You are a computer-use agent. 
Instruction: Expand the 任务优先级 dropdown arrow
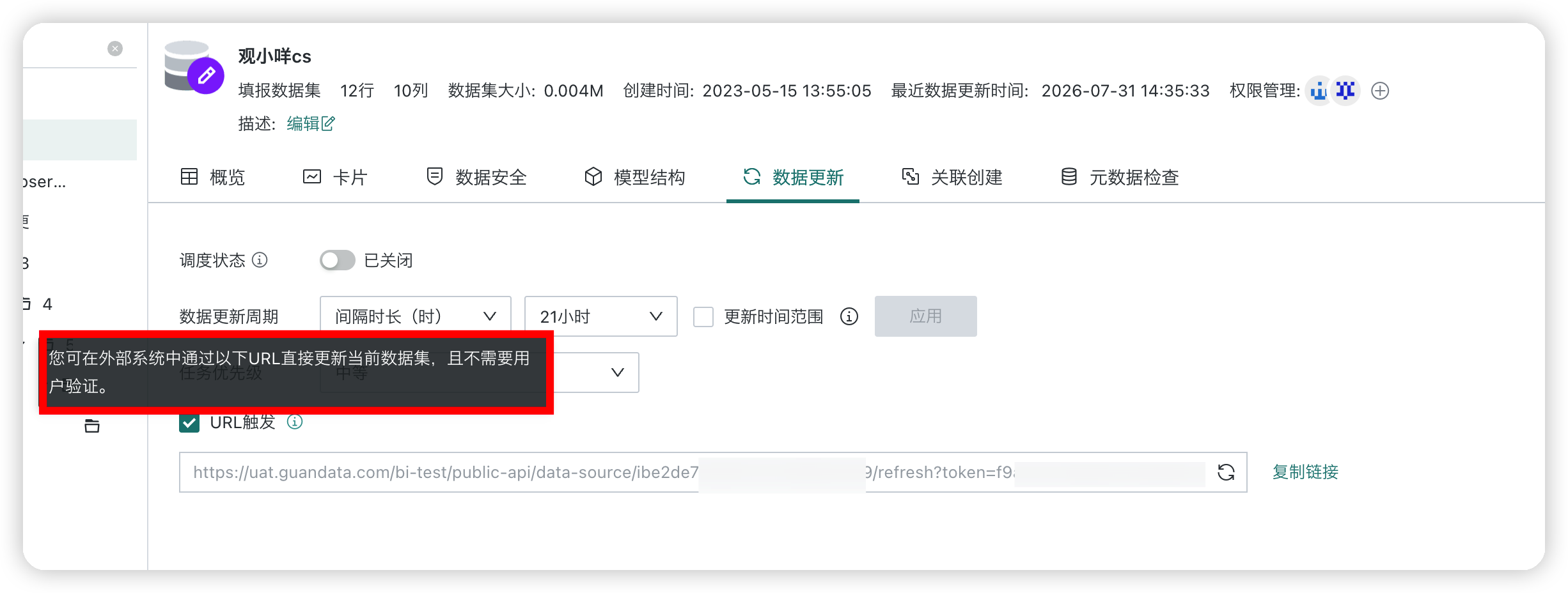click(617, 373)
